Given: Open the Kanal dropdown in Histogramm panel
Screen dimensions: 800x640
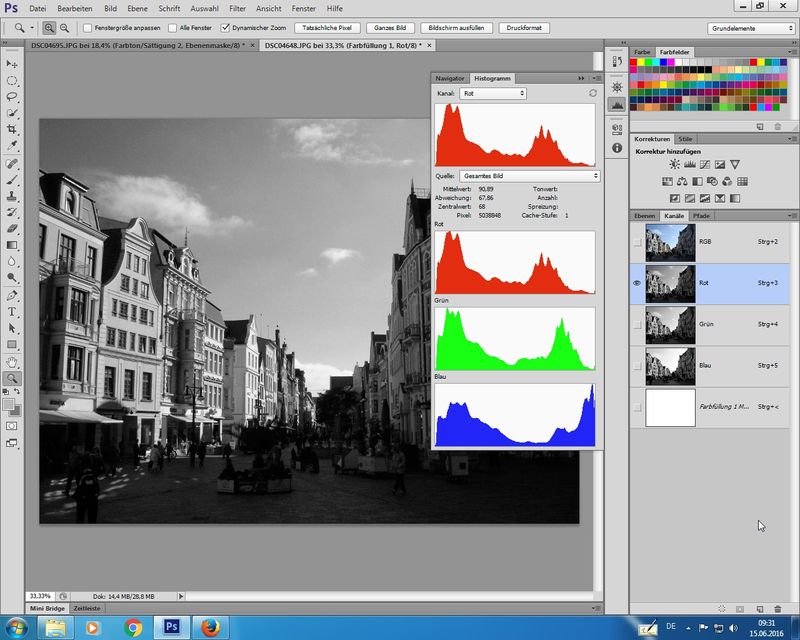Looking at the screenshot, I should 493,93.
